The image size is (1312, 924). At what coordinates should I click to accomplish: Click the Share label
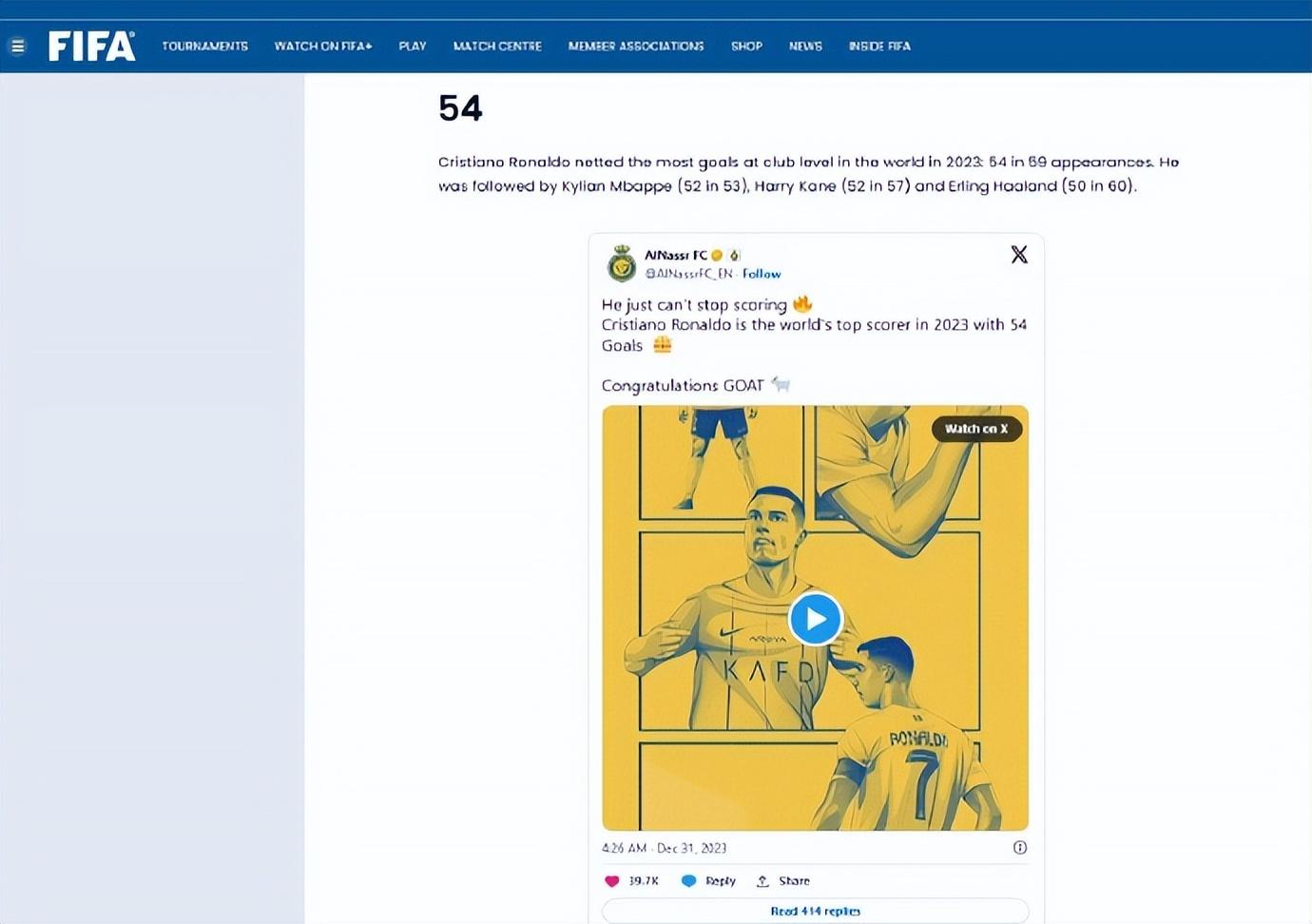(794, 881)
